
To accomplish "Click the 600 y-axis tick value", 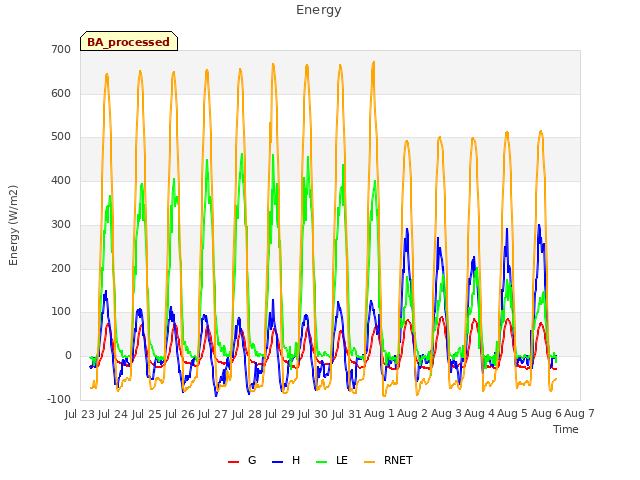I will (61, 93).
